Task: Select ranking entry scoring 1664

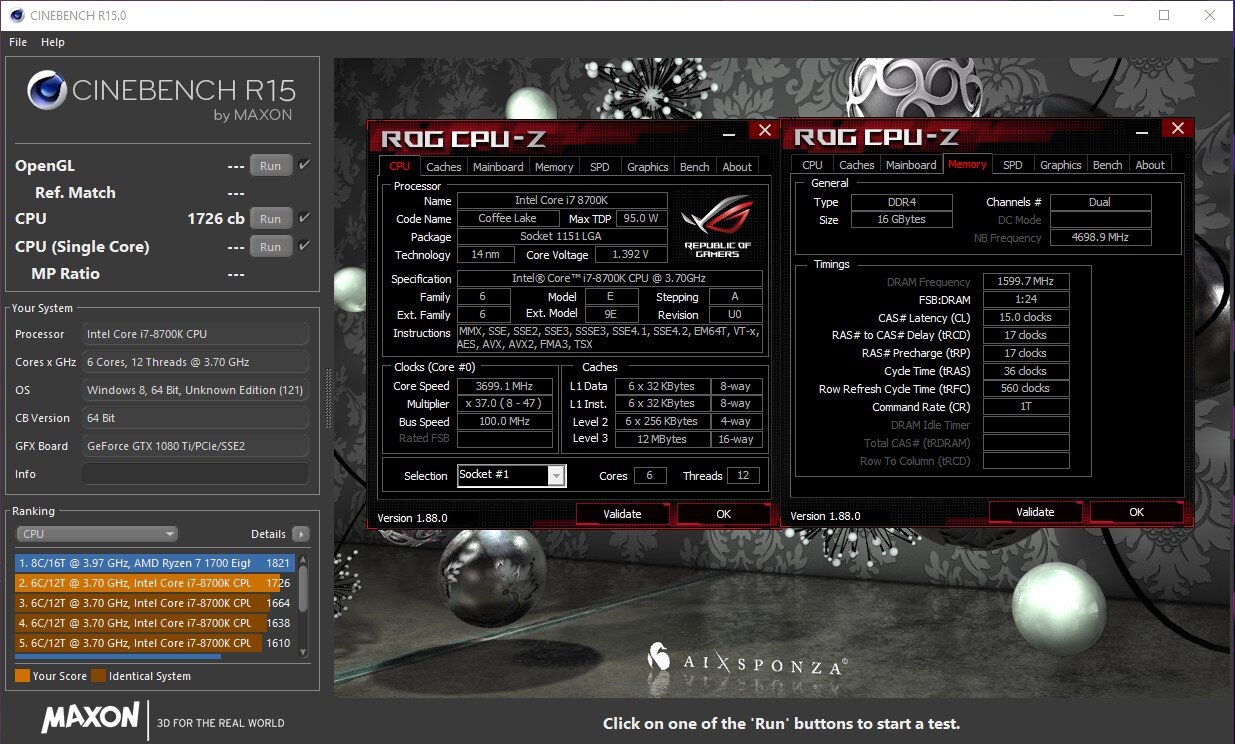Action: (x=155, y=603)
